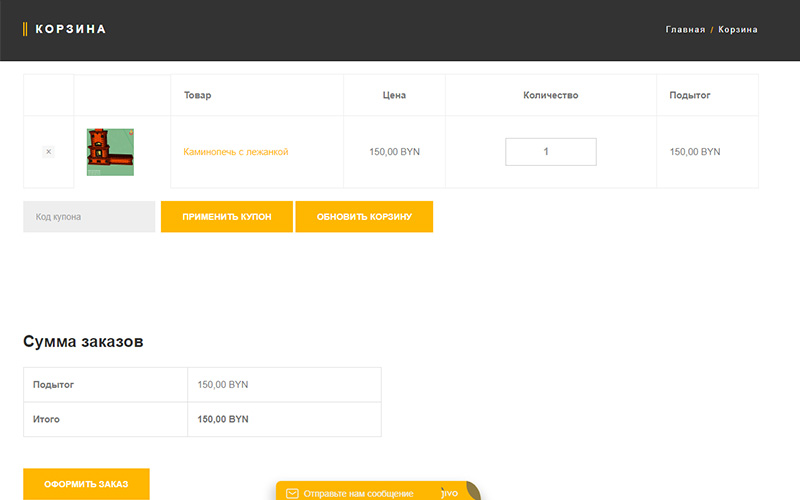Select the Цена column header
This screenshot has height=500, width=800.
[394, 95]
